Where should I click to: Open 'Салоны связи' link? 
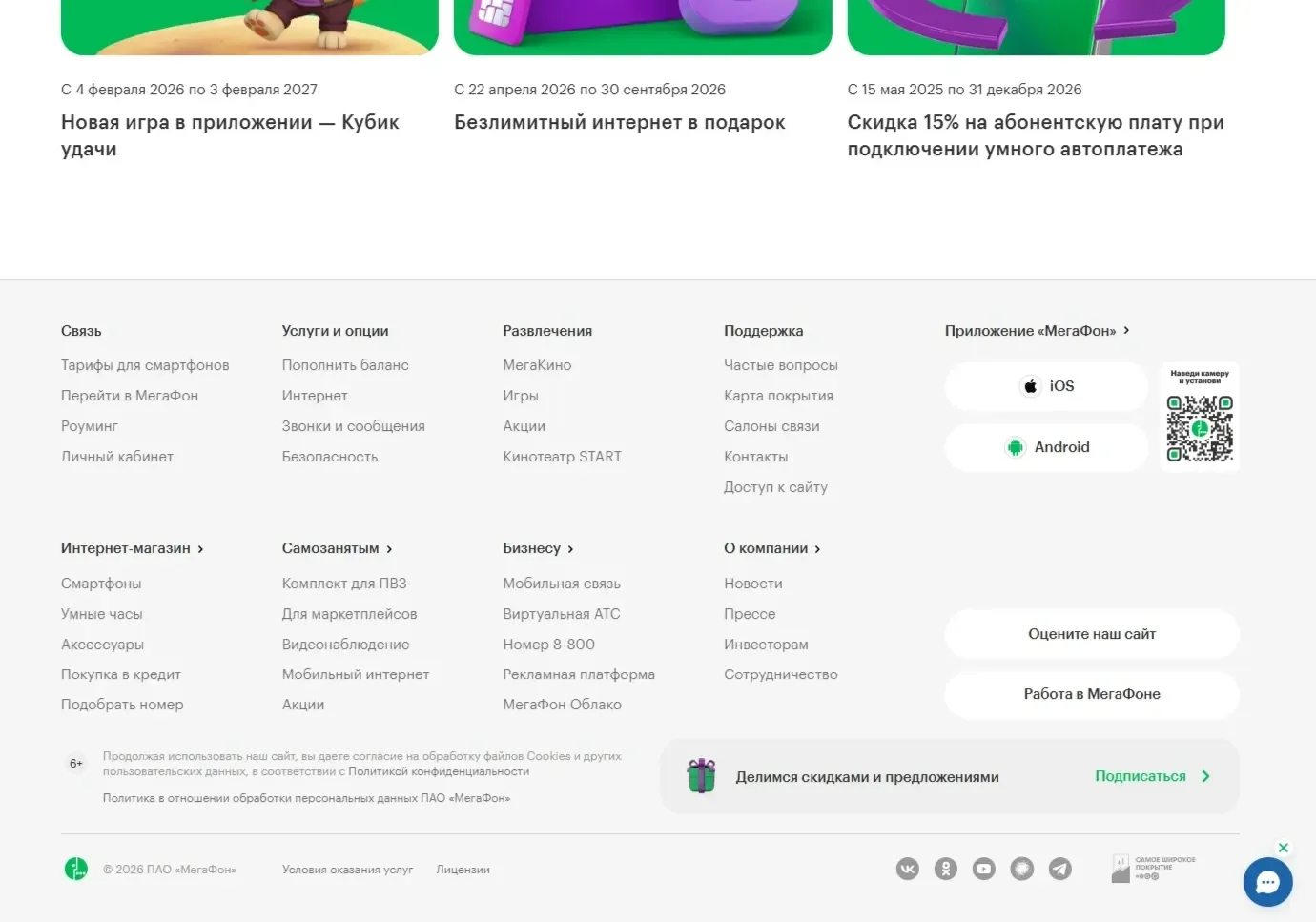(x=771, y=426)
